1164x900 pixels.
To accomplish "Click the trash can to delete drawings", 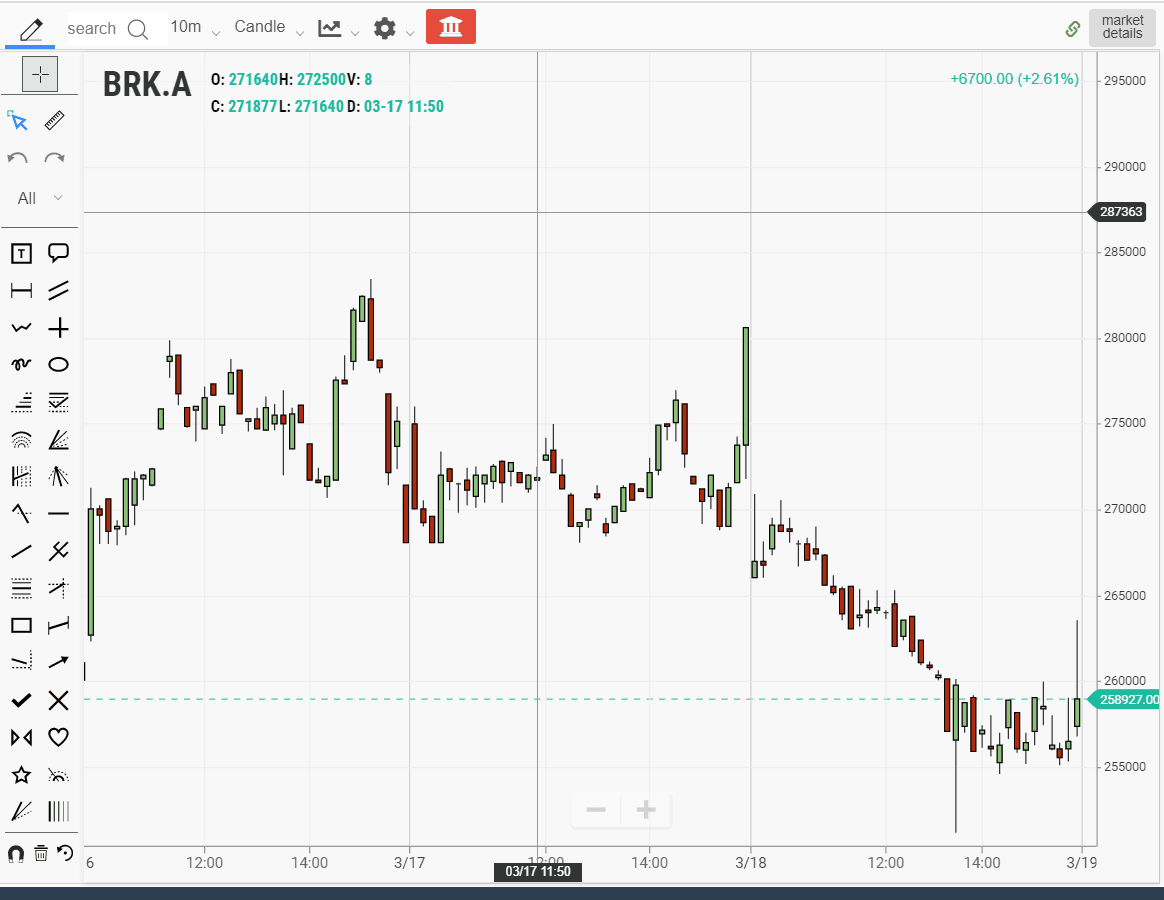I will click(x=41, y=853).
